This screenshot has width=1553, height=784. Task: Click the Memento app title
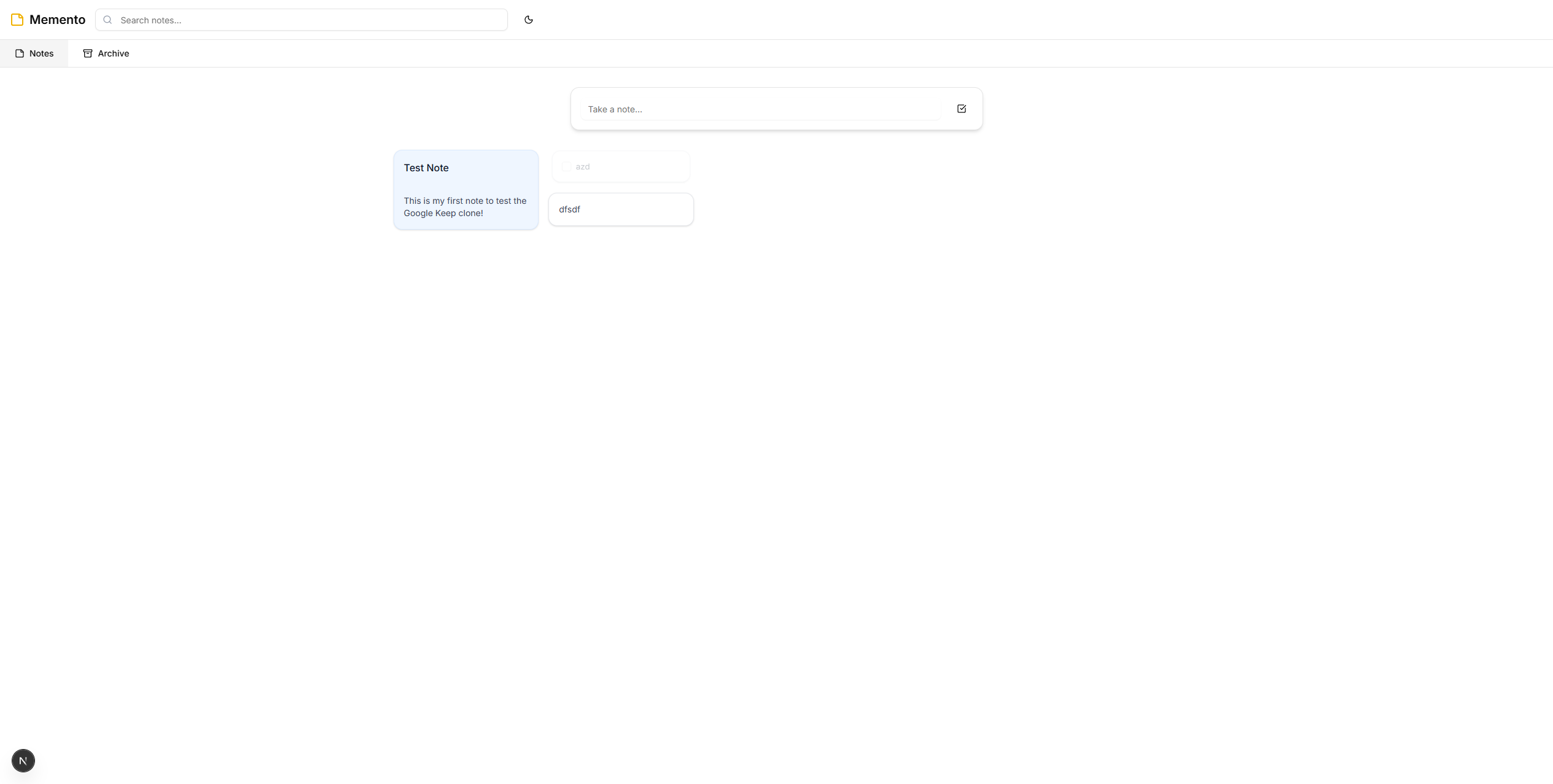pos(57,20)
